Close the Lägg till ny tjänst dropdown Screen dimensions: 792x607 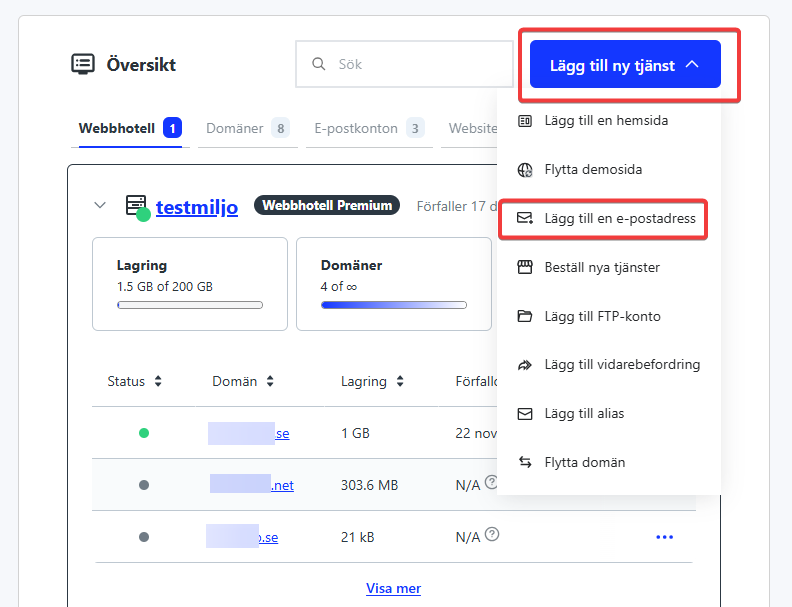(625, 65)
